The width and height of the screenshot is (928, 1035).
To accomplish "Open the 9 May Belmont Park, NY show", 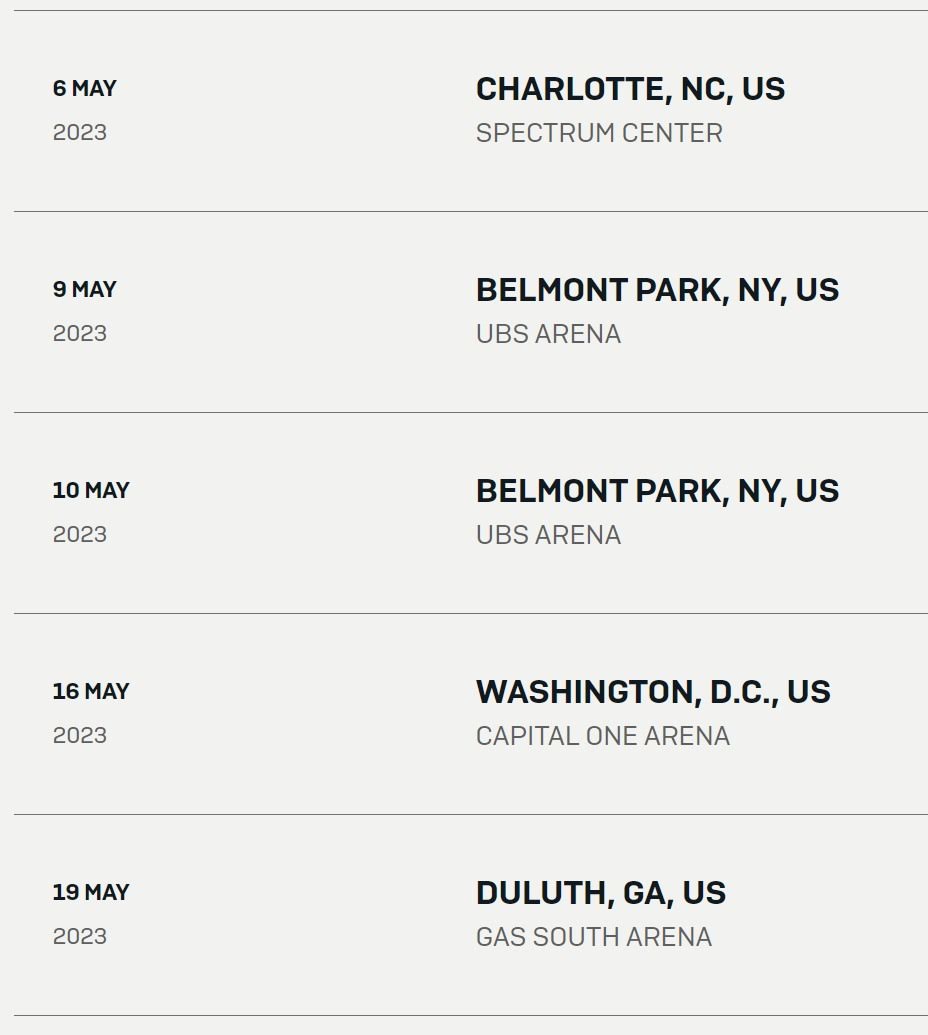I will [x=657, y=290].
